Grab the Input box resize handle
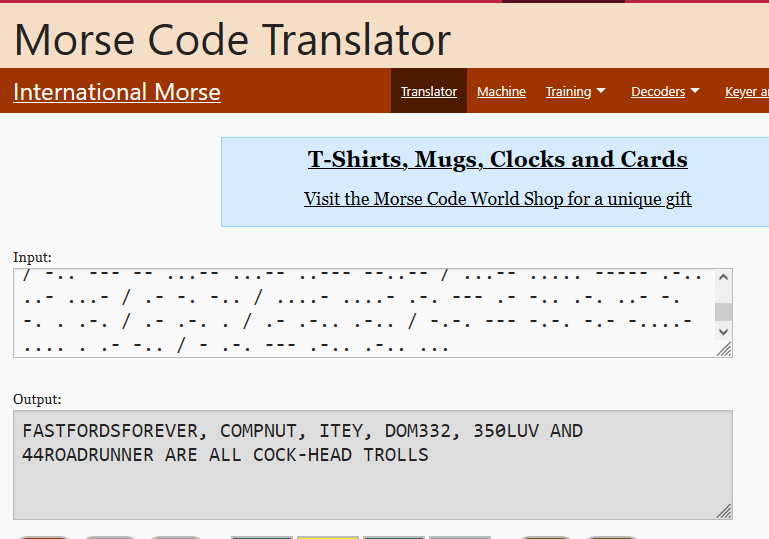 click(x=724, y=349)
